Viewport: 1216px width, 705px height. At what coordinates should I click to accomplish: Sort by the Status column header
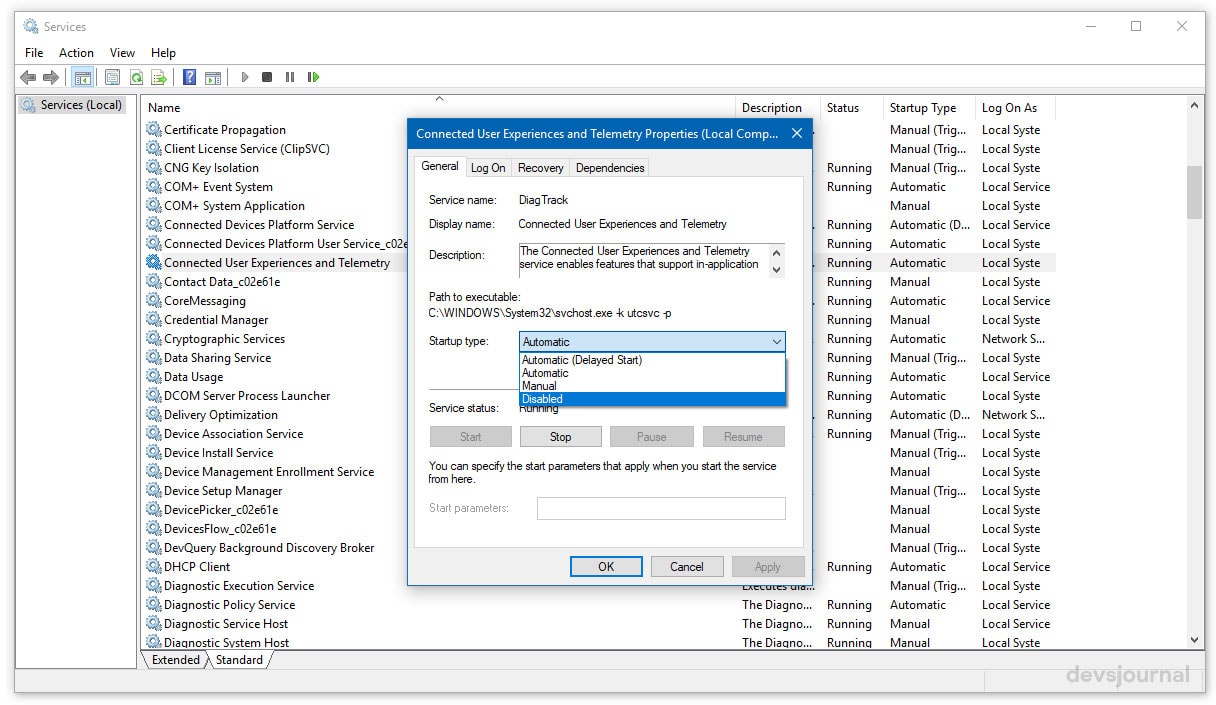click(x=852, y=108)
